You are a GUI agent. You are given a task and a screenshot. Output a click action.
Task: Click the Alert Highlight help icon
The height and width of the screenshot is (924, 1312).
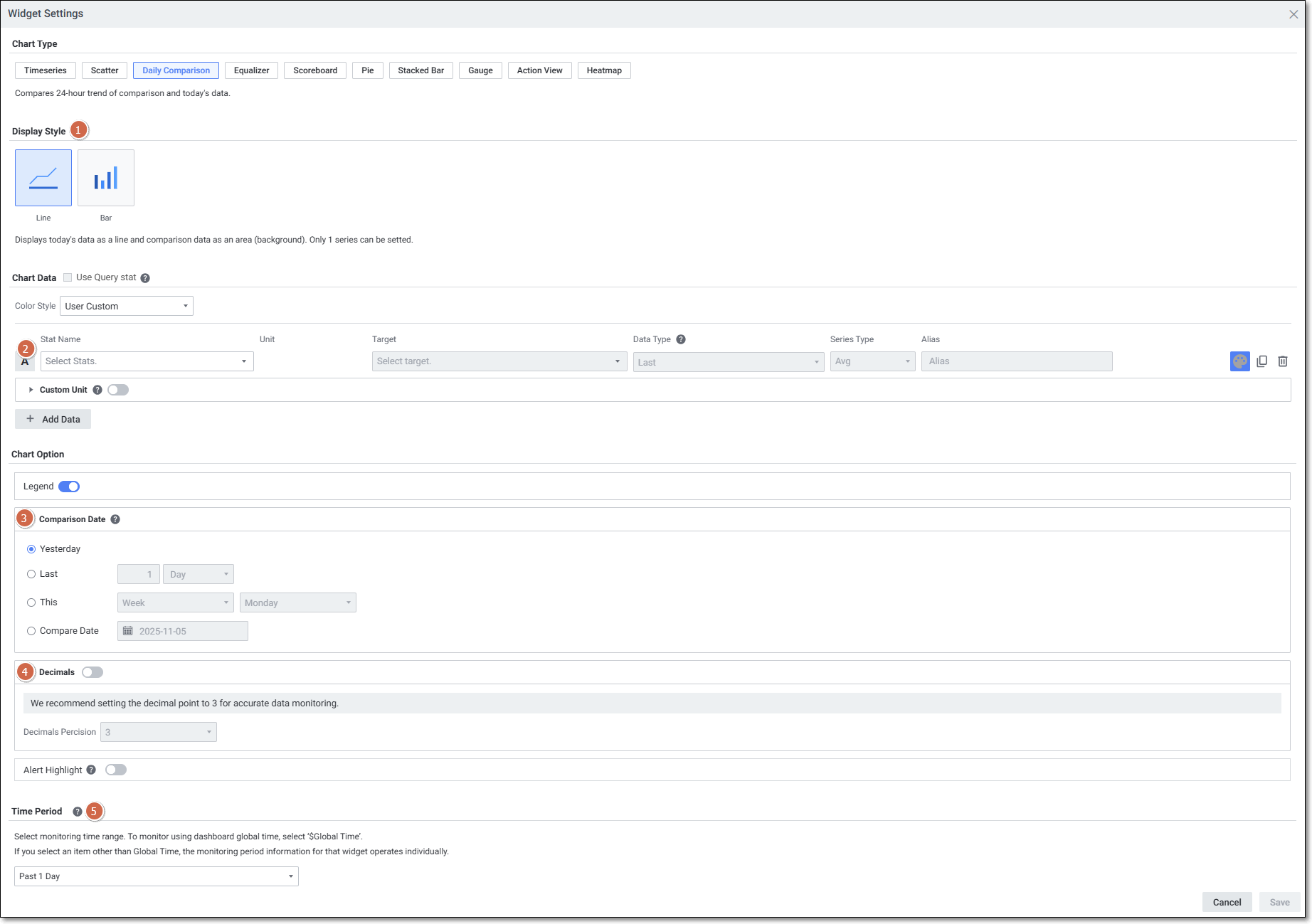[91, 770]
